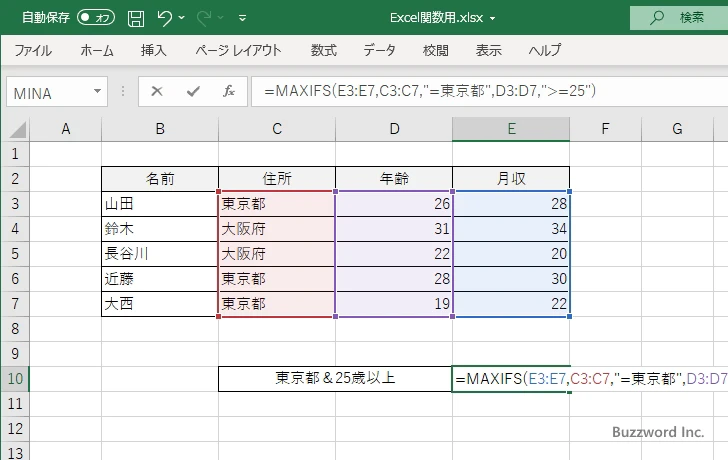Click the 月収 header cell
Viewport: 728px width, 460px height.
tap(511, 179)
